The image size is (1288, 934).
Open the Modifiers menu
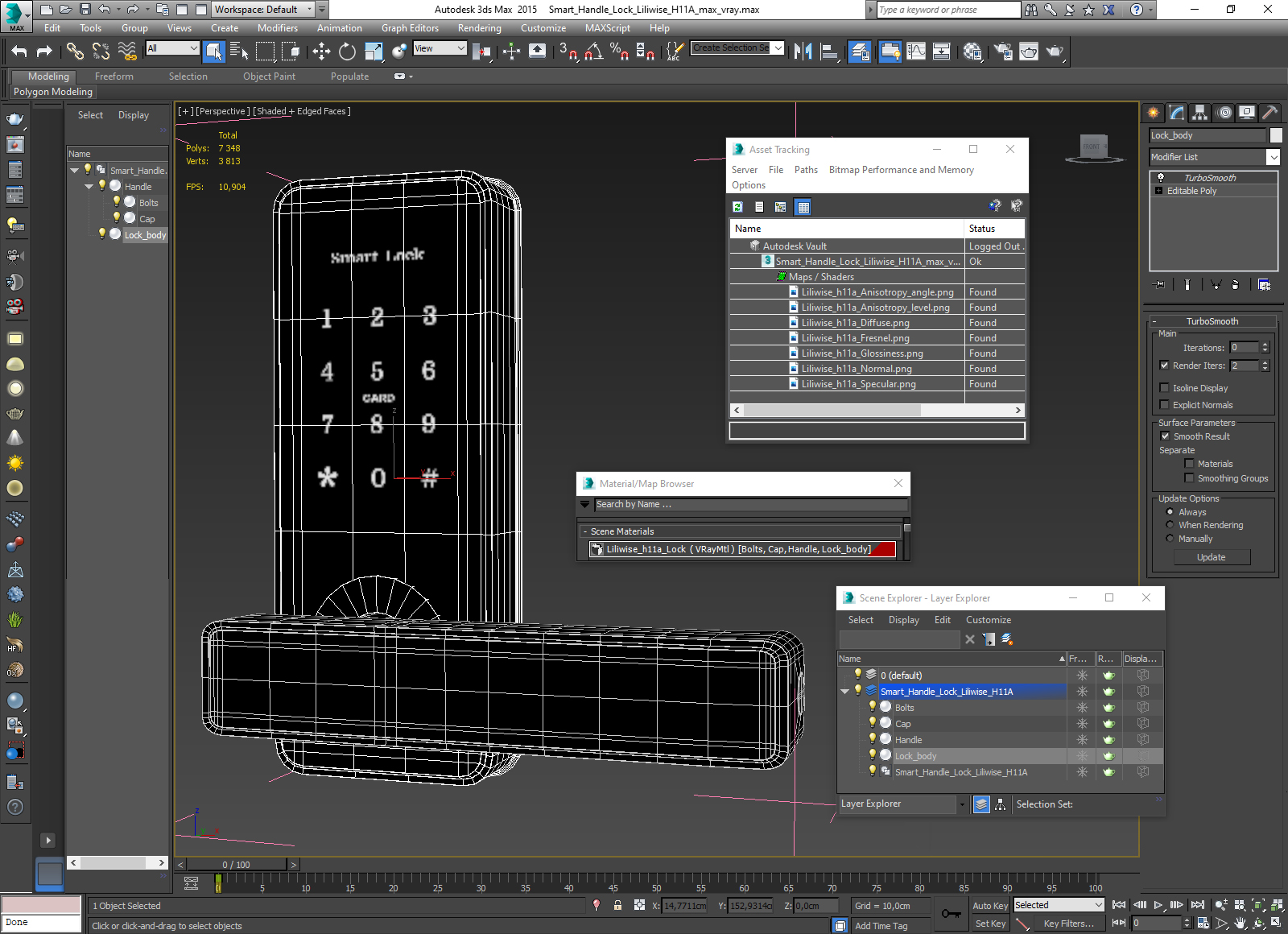[278, 28]
